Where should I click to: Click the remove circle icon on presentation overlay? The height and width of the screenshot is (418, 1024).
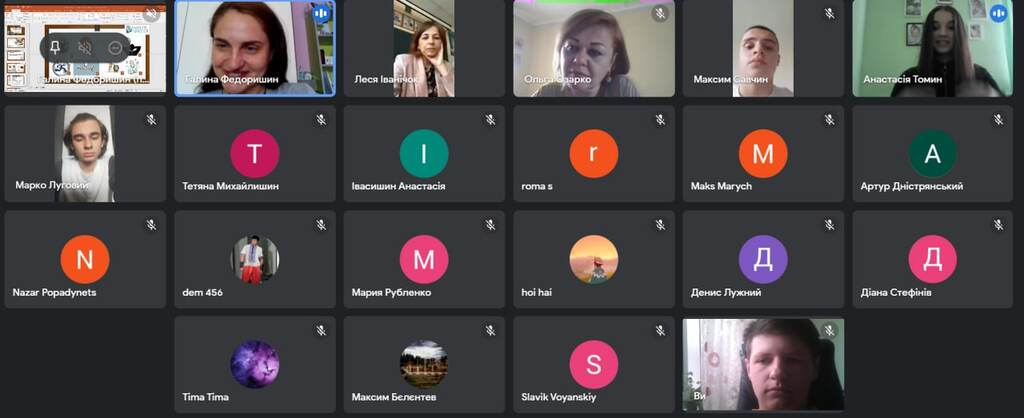point(115,47)
